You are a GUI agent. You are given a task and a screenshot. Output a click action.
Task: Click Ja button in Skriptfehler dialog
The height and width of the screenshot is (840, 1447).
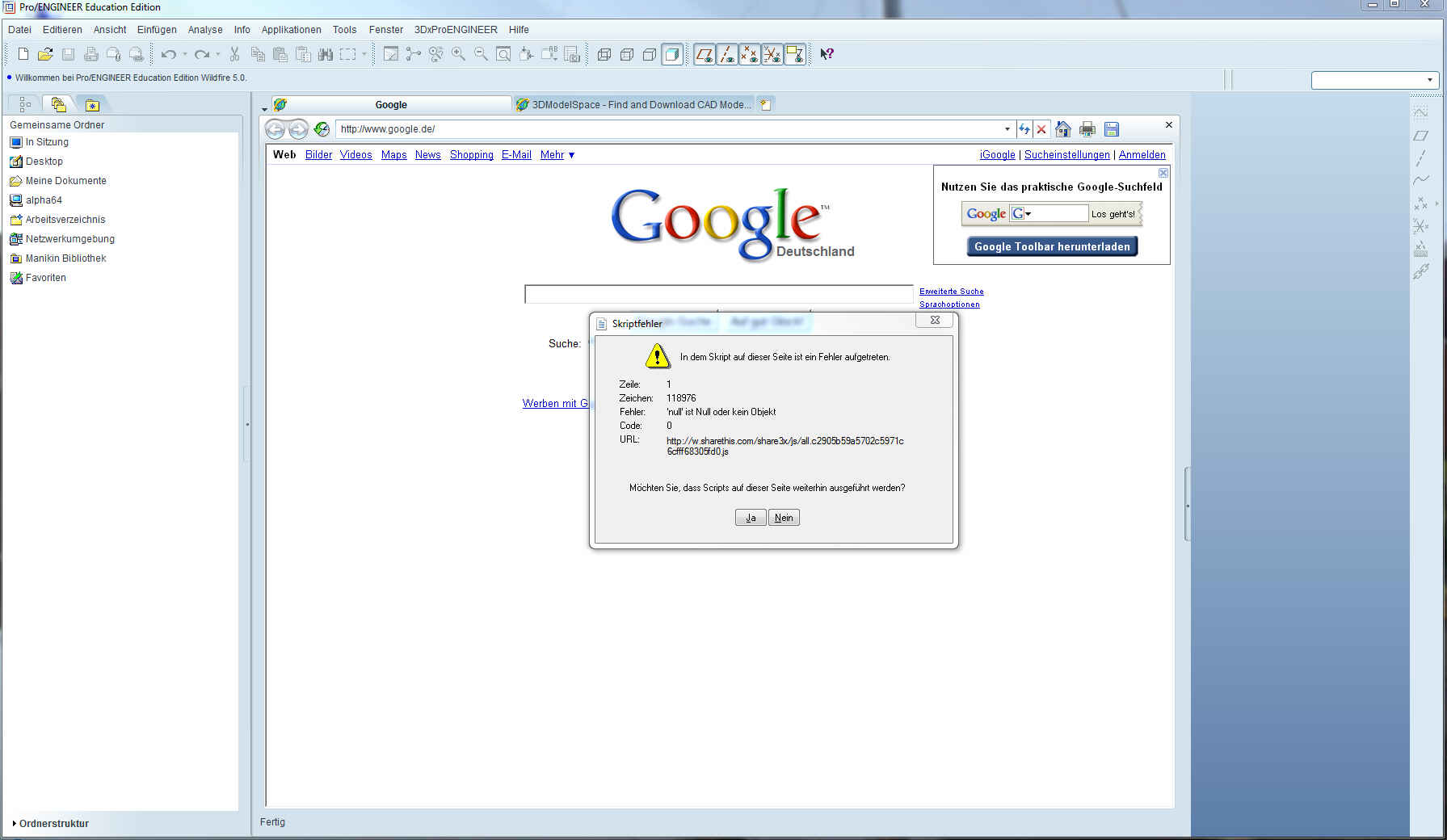click(751, 518)
